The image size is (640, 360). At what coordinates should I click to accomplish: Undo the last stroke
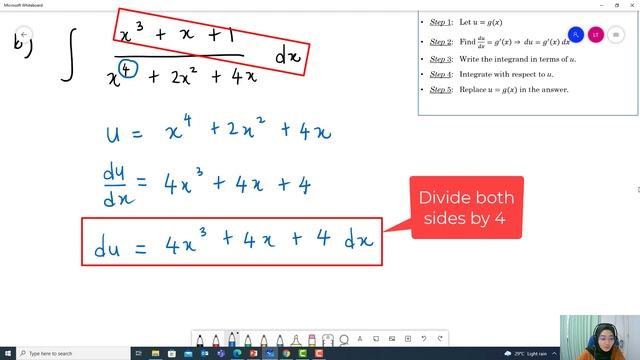(x=424, y=339)
